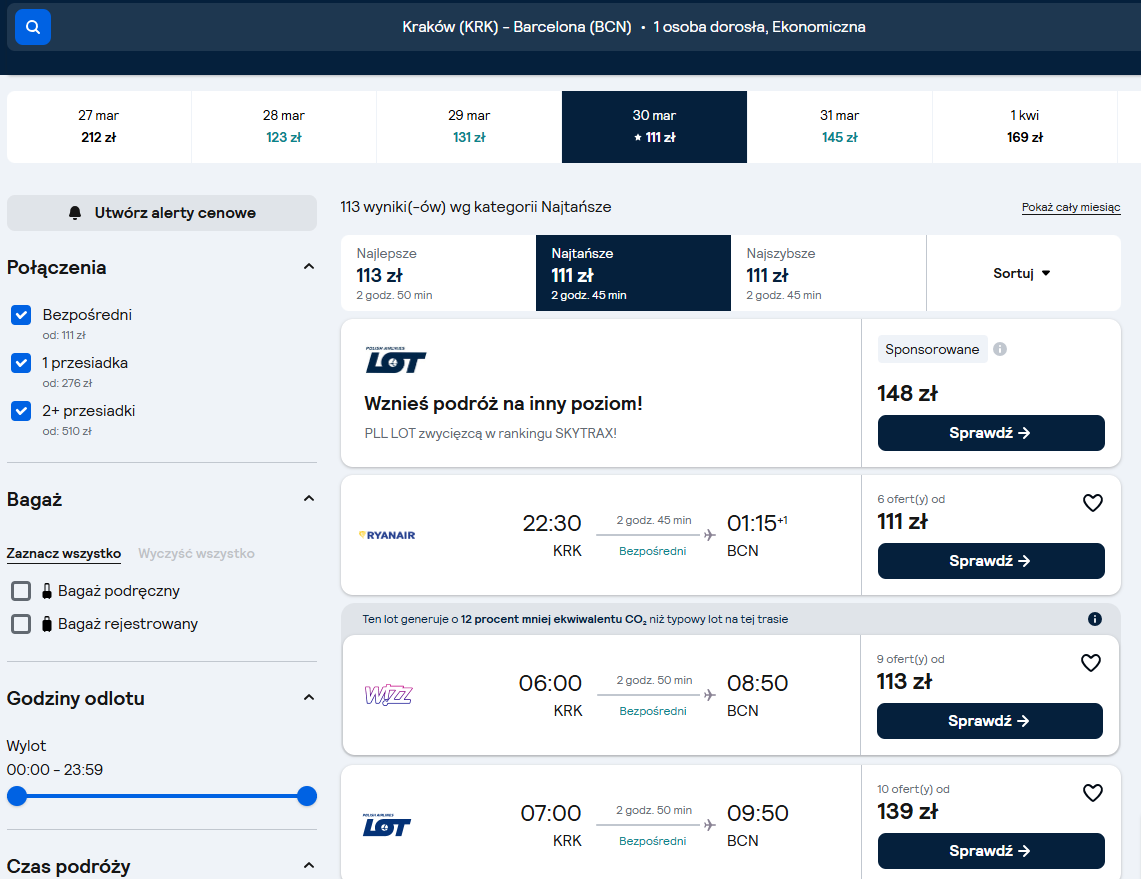Open the Sortuj dropdown
The width and height of the screenshot is (1141, 879).
1022,274
